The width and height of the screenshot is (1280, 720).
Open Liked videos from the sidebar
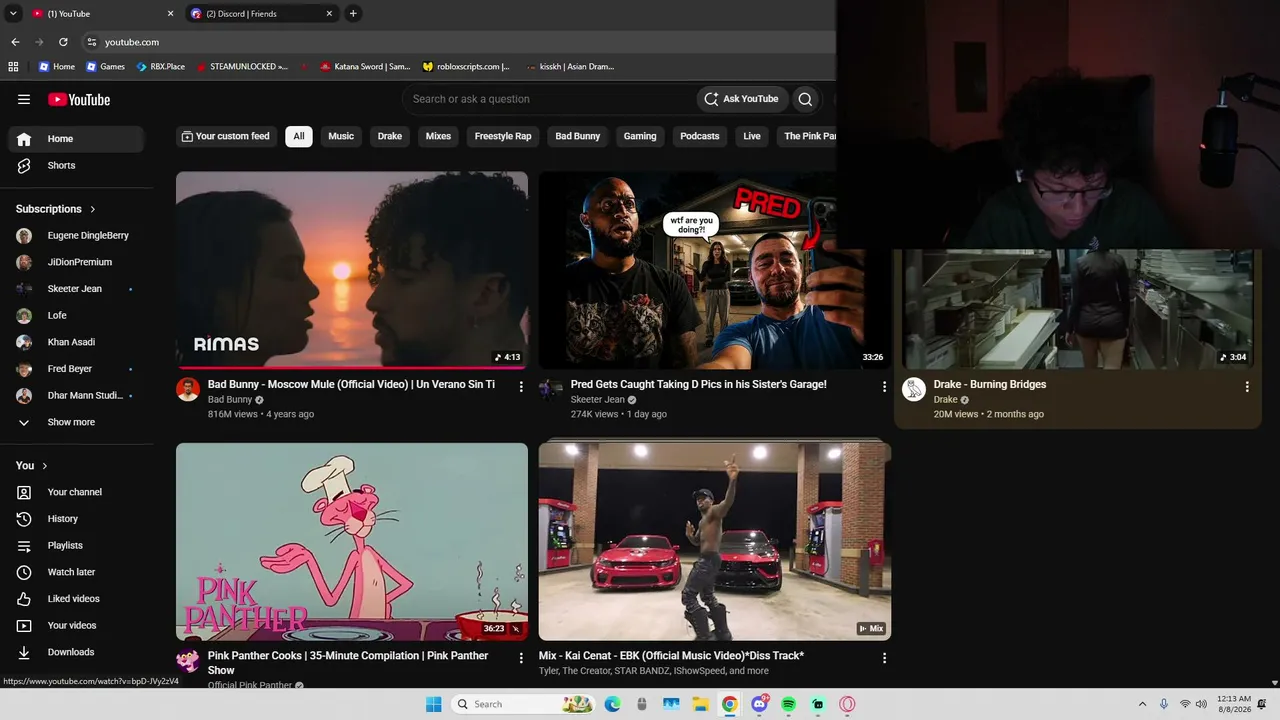click(x=76, y=599)
